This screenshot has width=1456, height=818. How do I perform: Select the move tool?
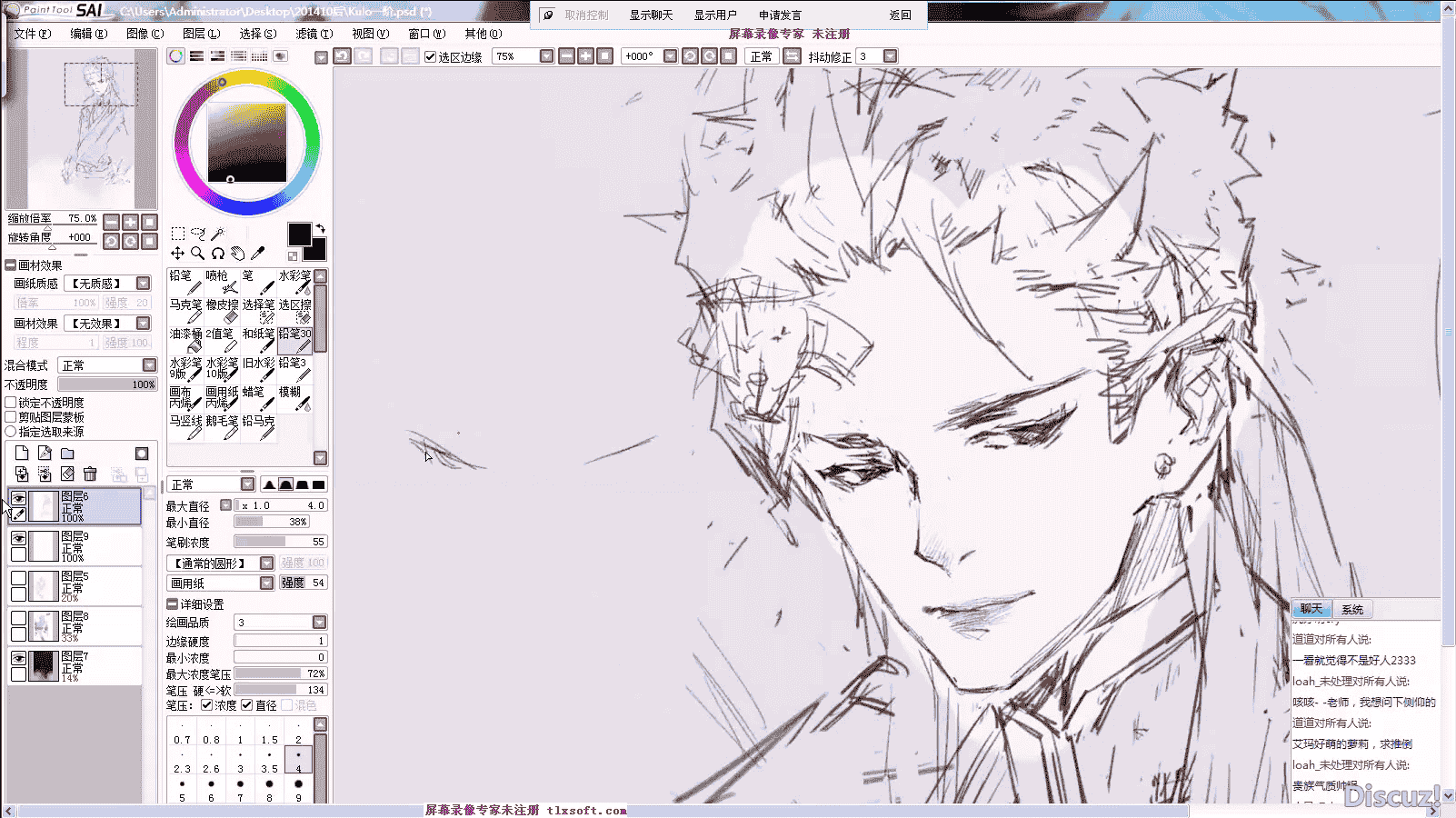coord(178,253)
